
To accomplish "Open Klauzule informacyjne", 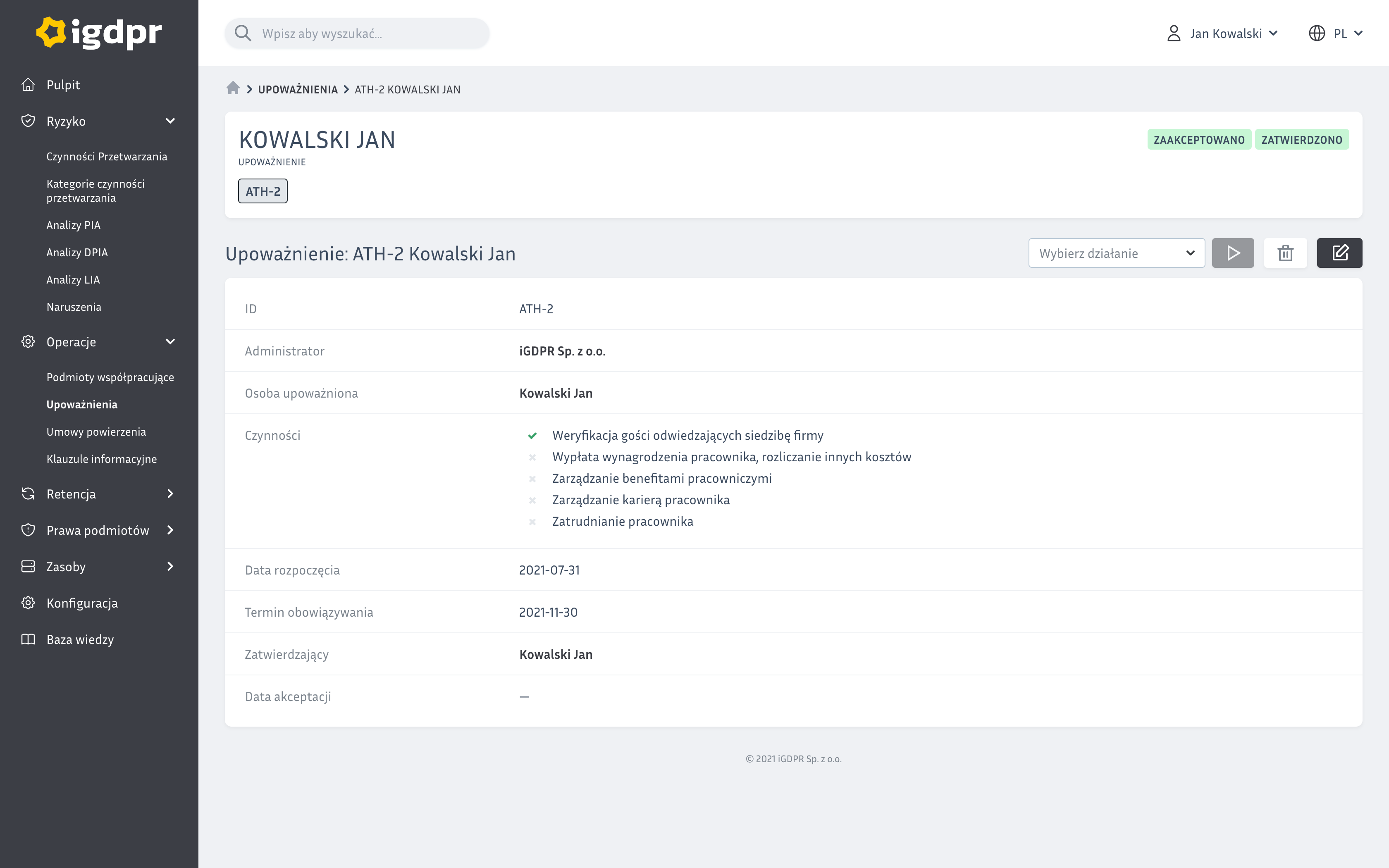I will click(102, 459).
